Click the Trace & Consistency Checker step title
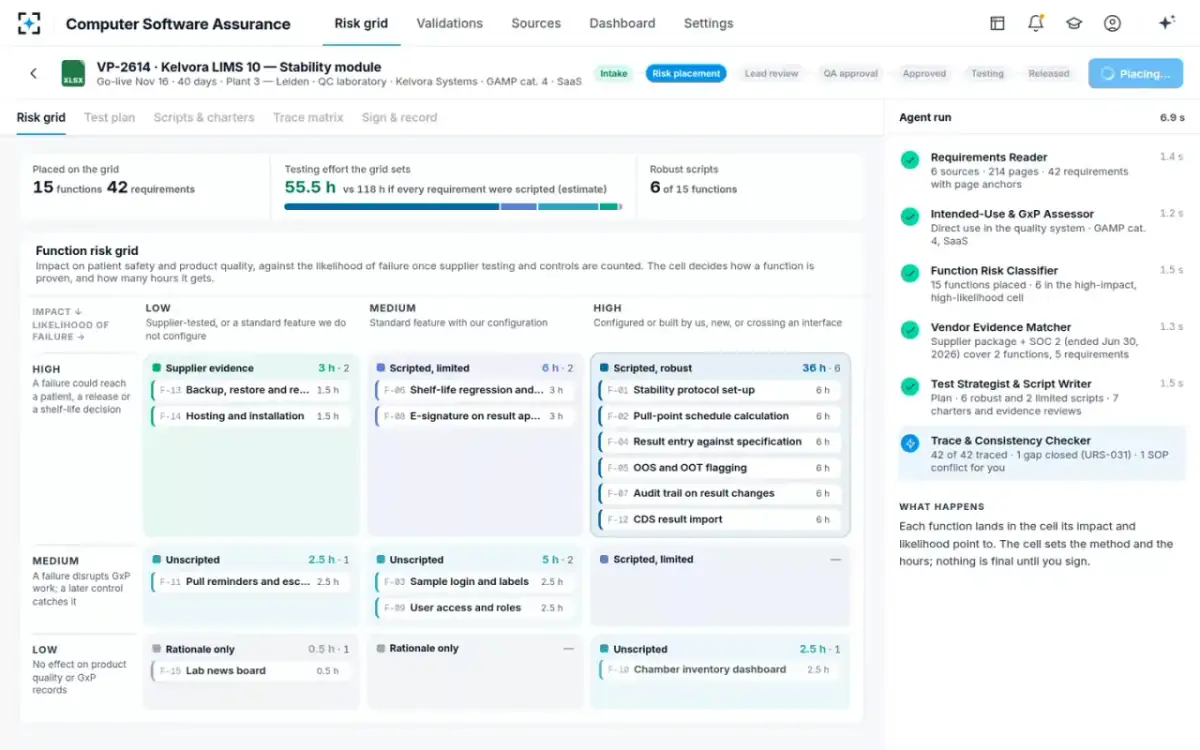 [x=1011, y=440]
